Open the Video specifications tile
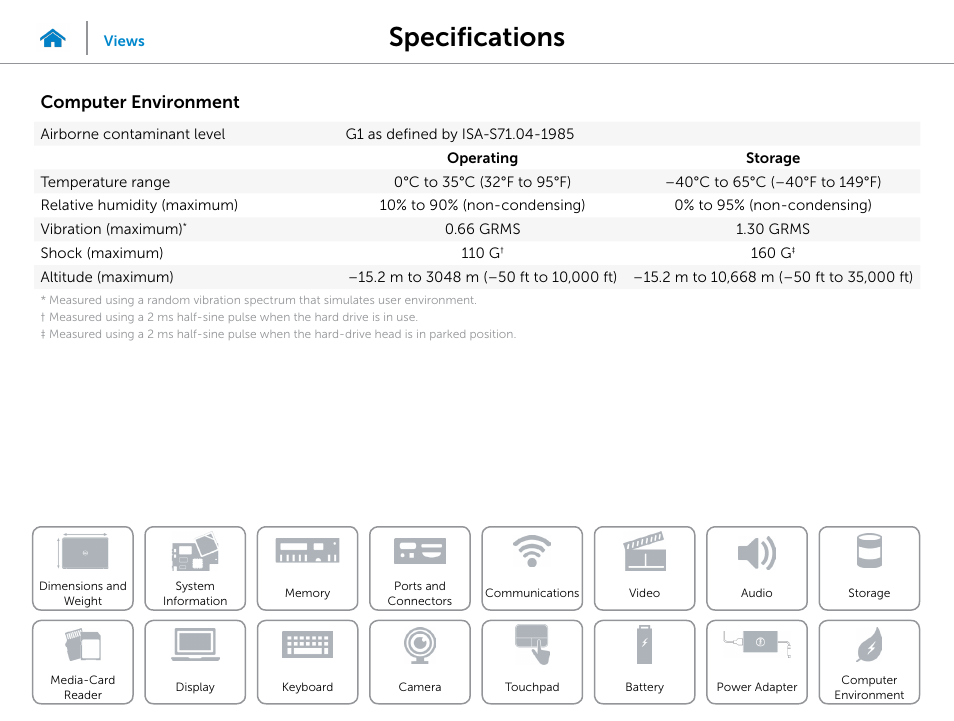 pos(644,568)
